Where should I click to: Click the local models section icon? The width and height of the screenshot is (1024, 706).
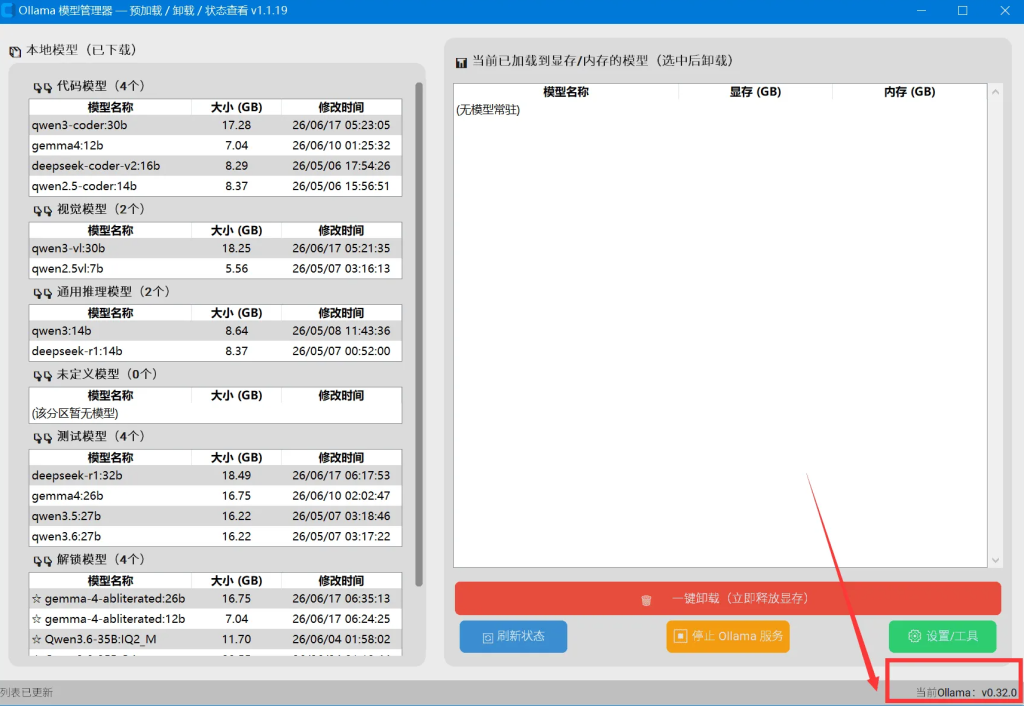coord(15,51)
